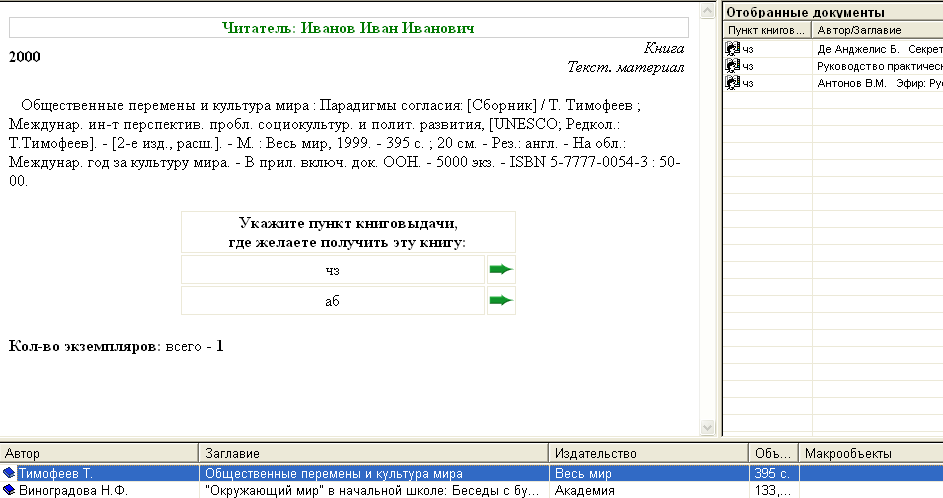Image resolution: width=943 pixels, height=498 pixels.
Task: Click the 395 с. volume cell
Action: click(x=772, y=473)
